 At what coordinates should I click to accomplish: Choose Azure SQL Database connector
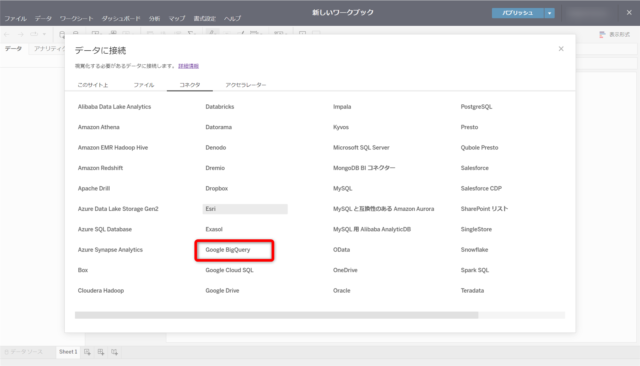click(105, 229)
